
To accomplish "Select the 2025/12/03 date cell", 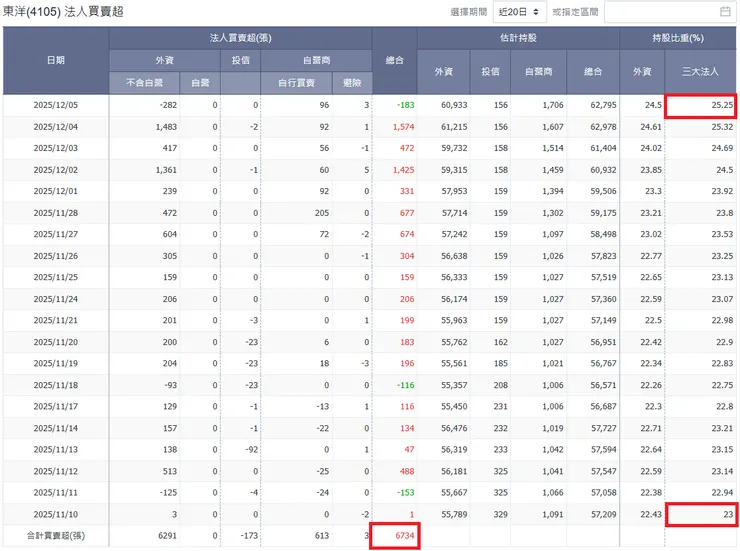I will coord(56,148).
